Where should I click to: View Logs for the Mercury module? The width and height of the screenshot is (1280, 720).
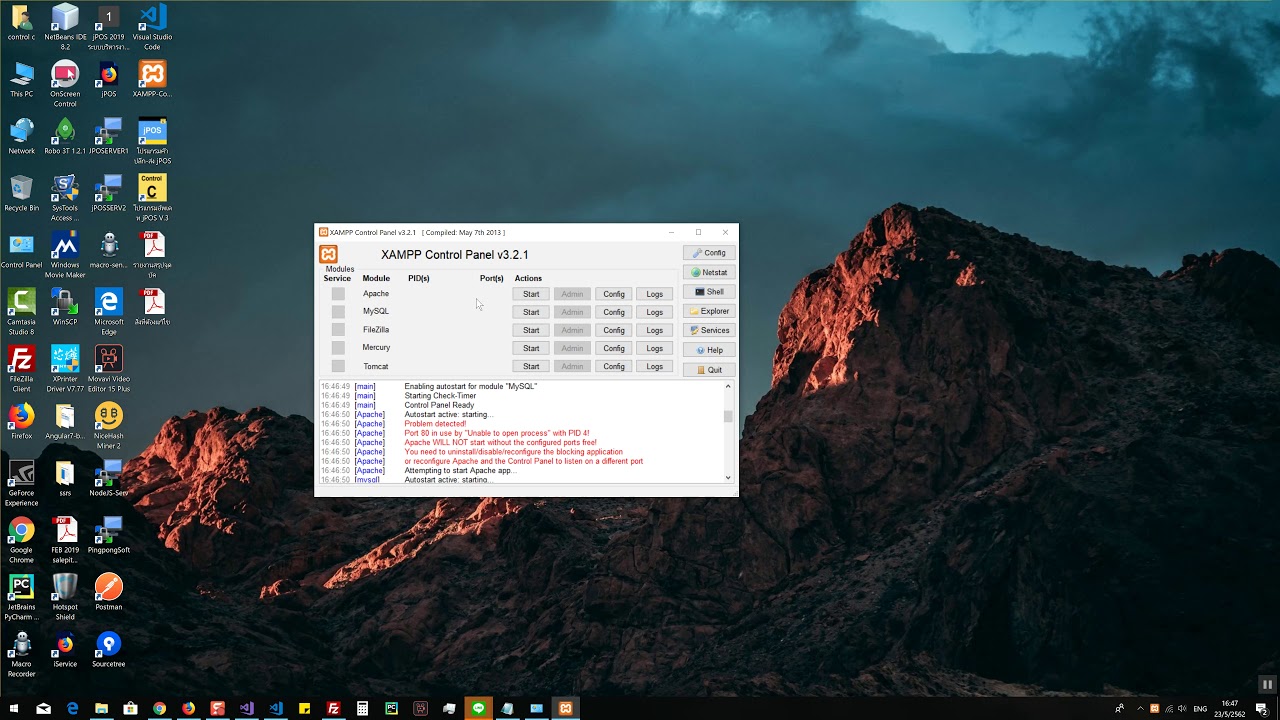pyautogui.click(x=654, y=348)
